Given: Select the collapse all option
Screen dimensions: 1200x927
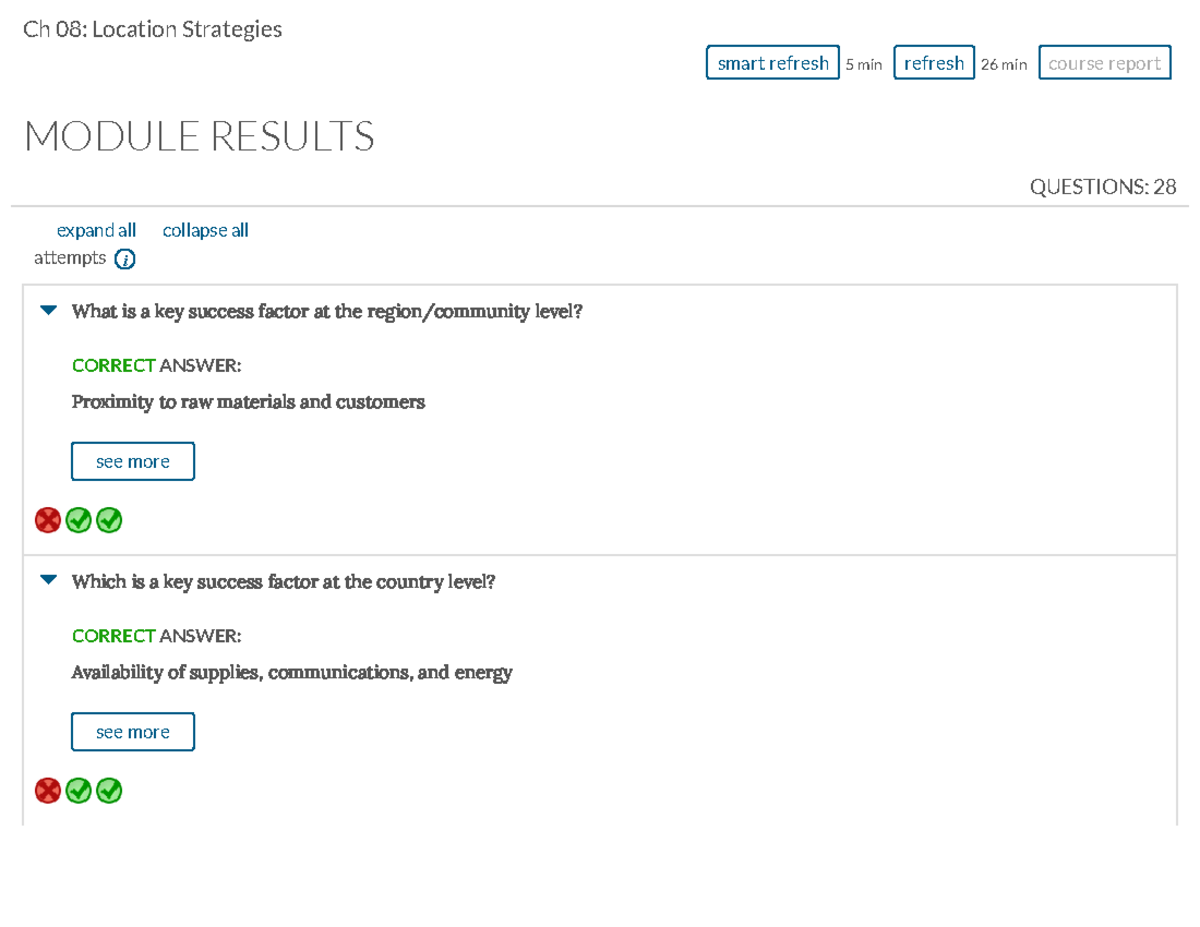Looking at the screenshot, I should [205, 230].
